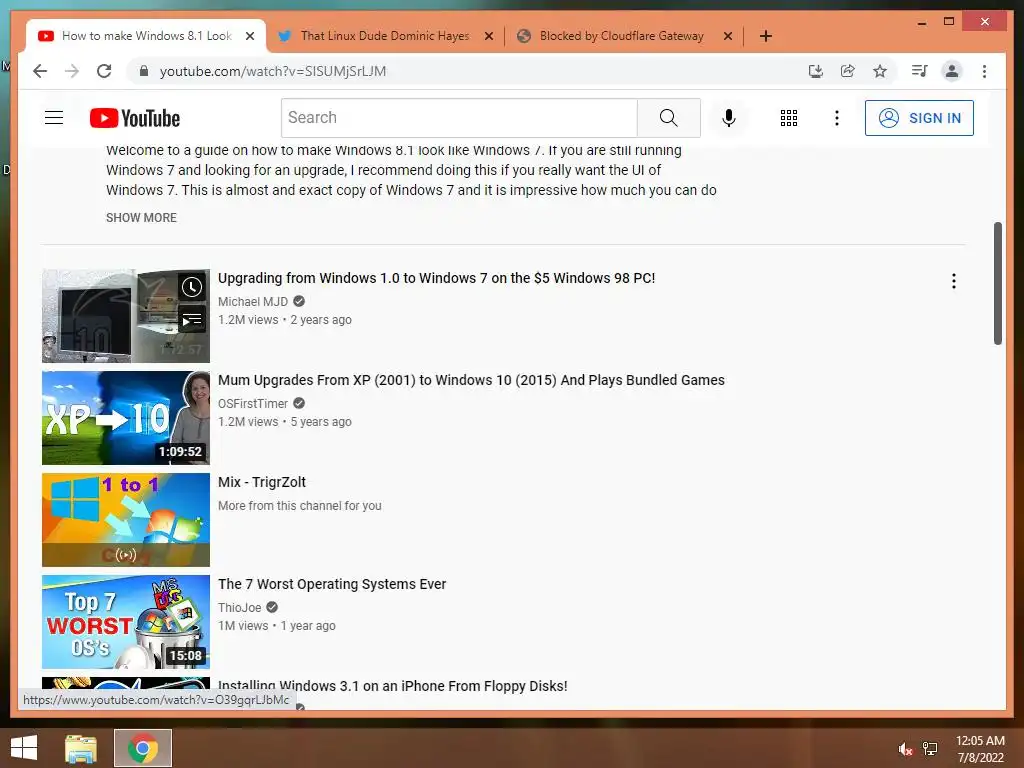Close the 'How to make Windows 8.1' tab
Image resolution: width=1024 pixels, height=768 pixels.
(249, 36)
